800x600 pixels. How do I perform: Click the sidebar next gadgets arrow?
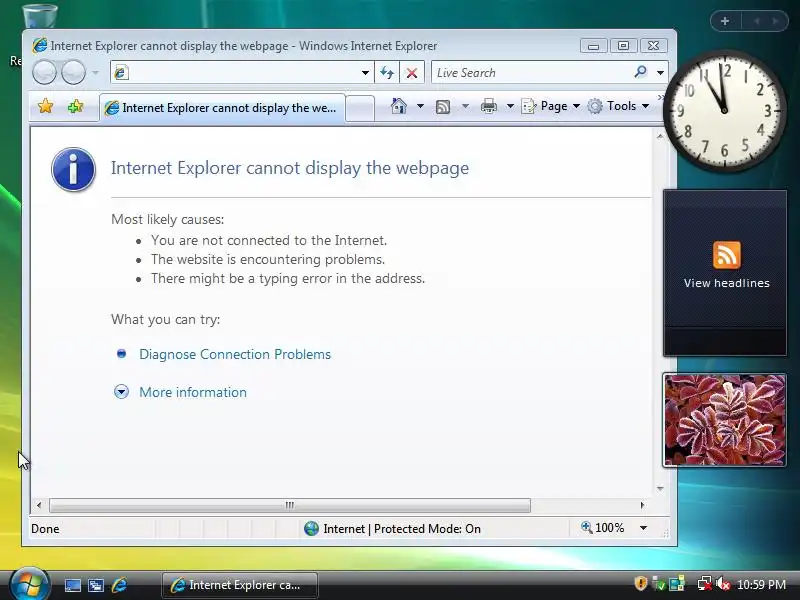point(776,21)
